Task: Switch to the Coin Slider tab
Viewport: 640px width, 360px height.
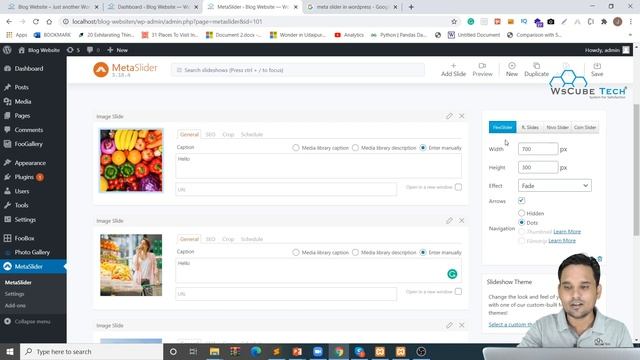Action: [x=585, y=127]
